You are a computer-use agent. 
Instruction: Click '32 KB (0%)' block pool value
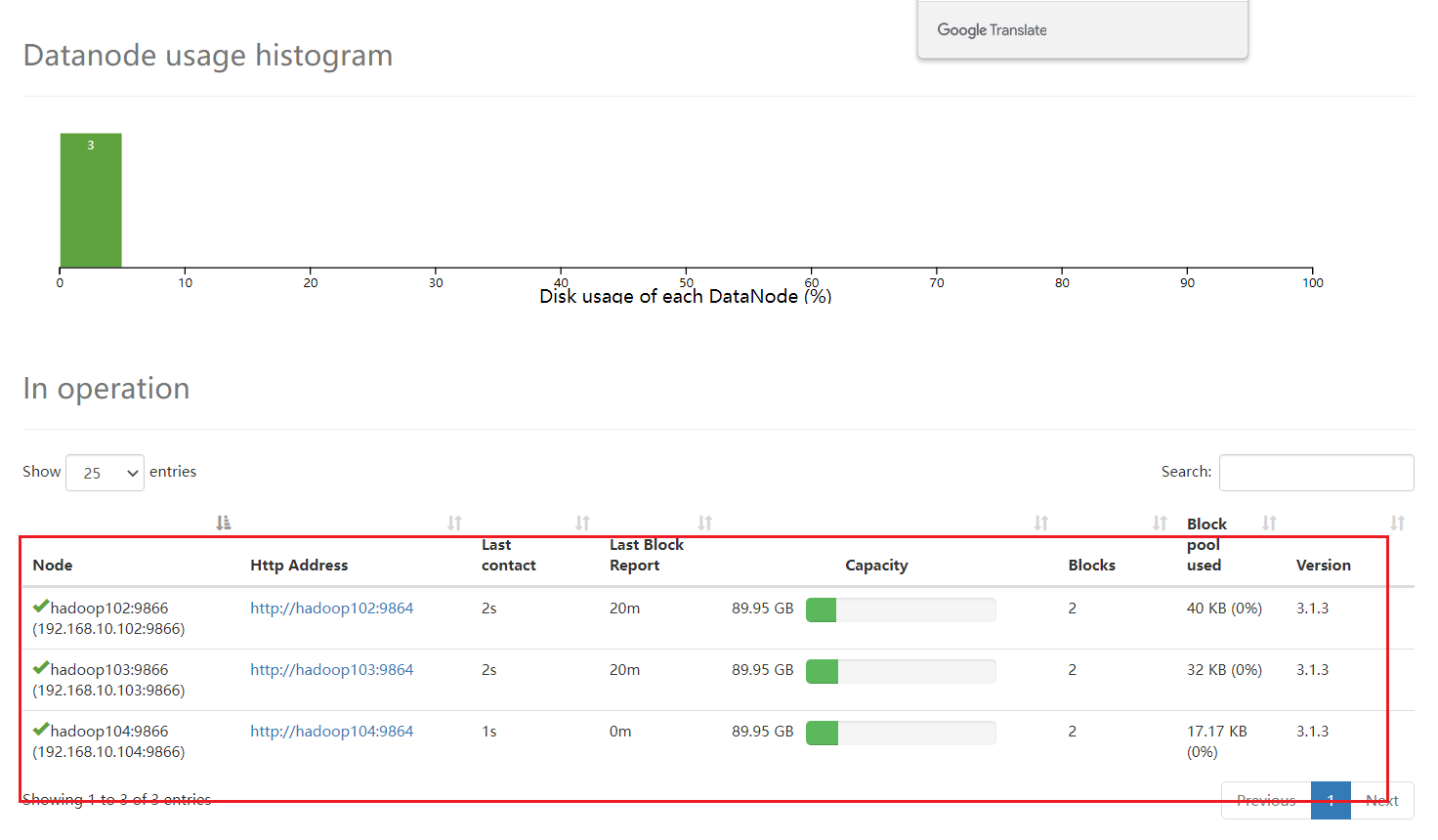tap(1224, 669)
